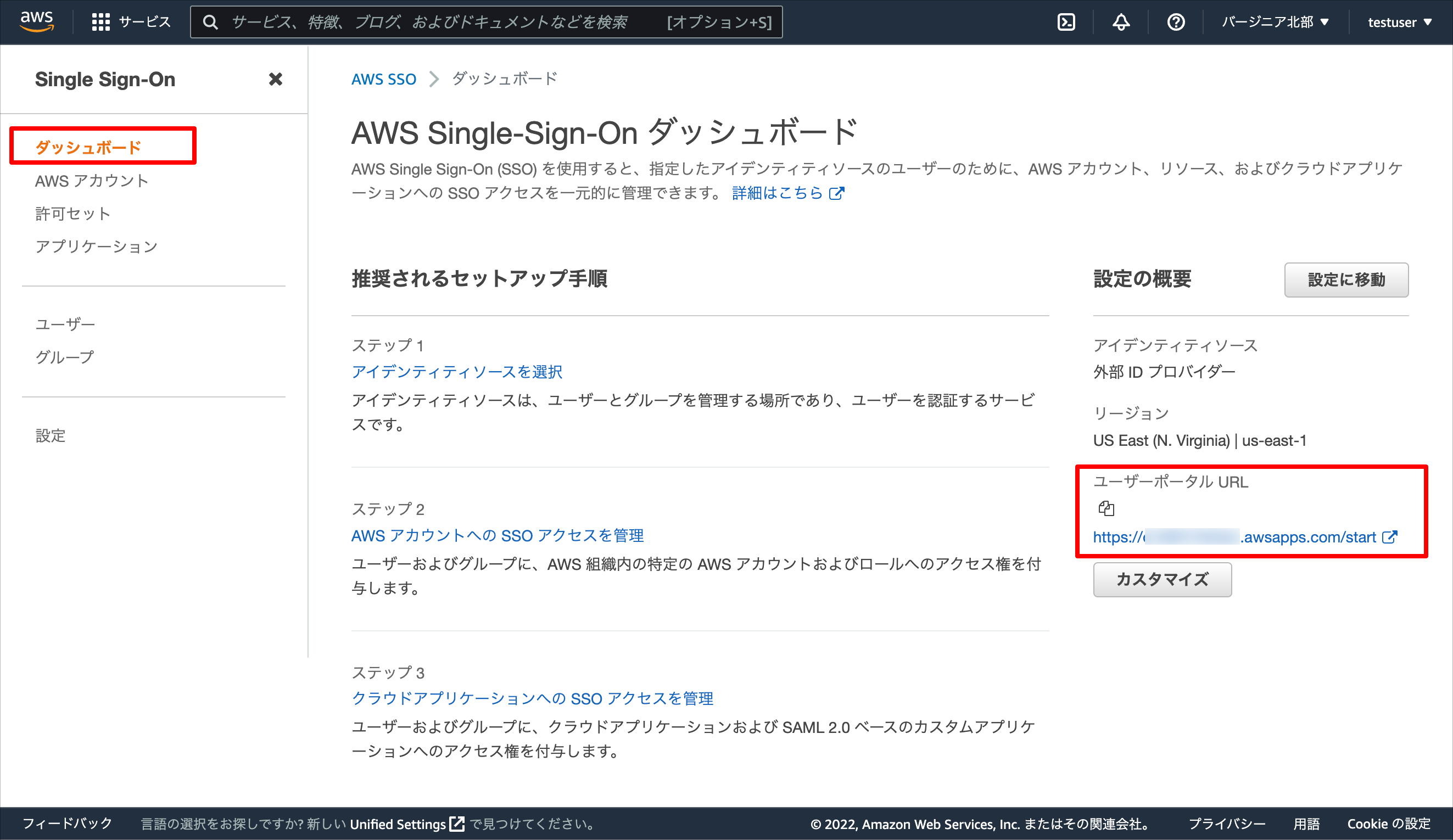
Task: Click the ステップ 1 label
Action: 388,345
